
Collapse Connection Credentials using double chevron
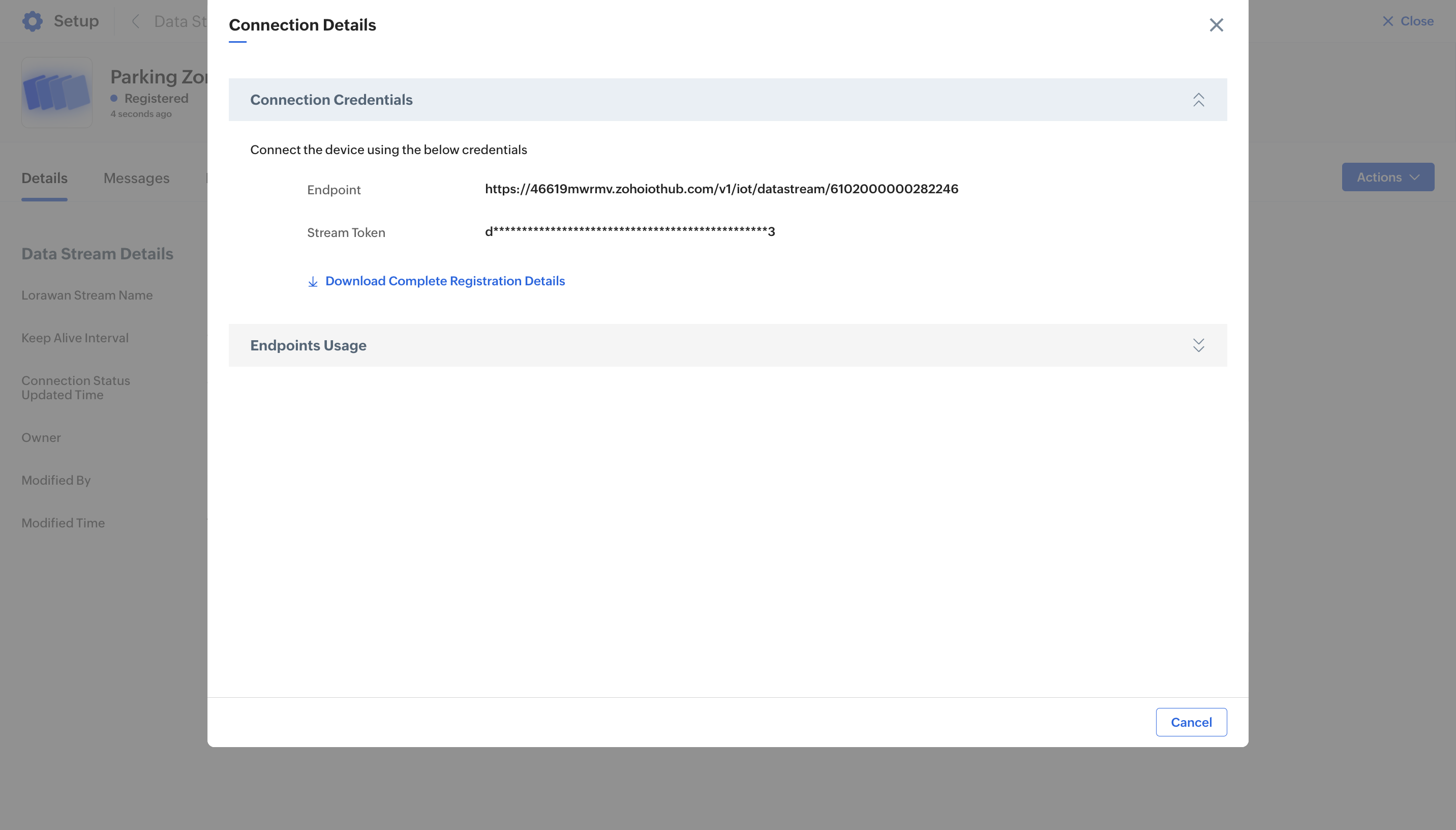pos(1198,100)
